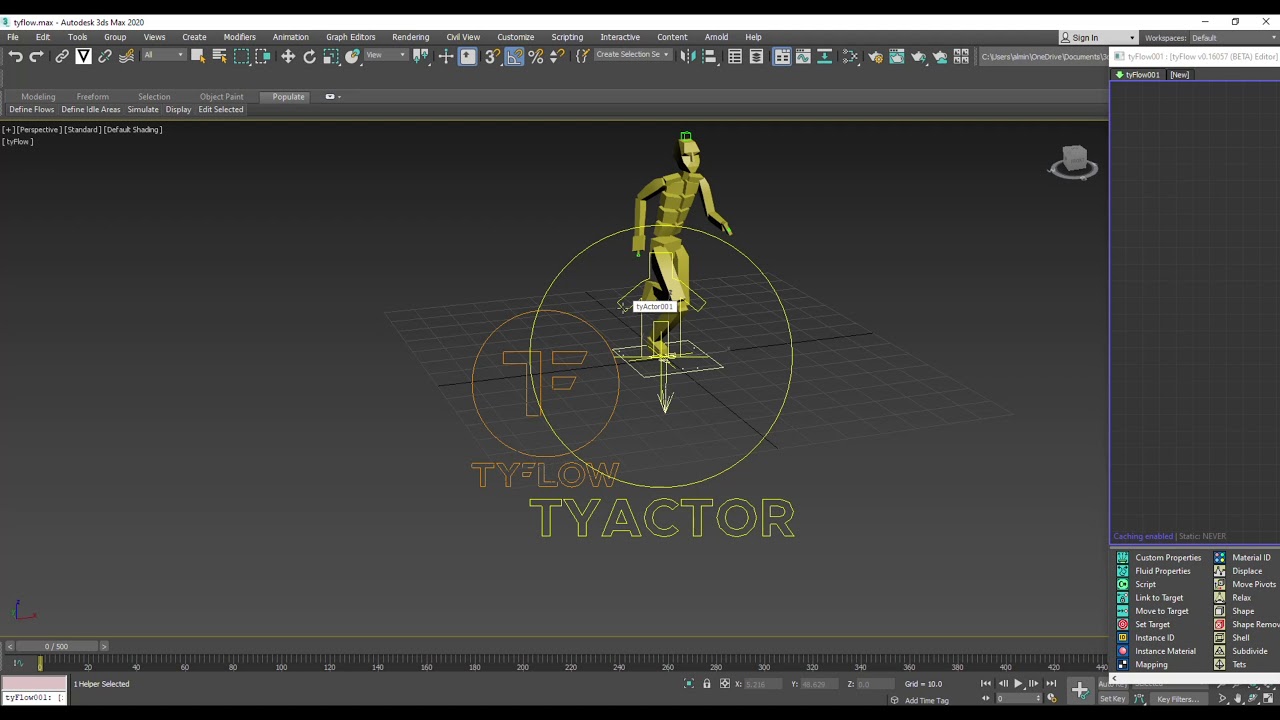Toggle the 3D Snaps button

pos(492,57)
